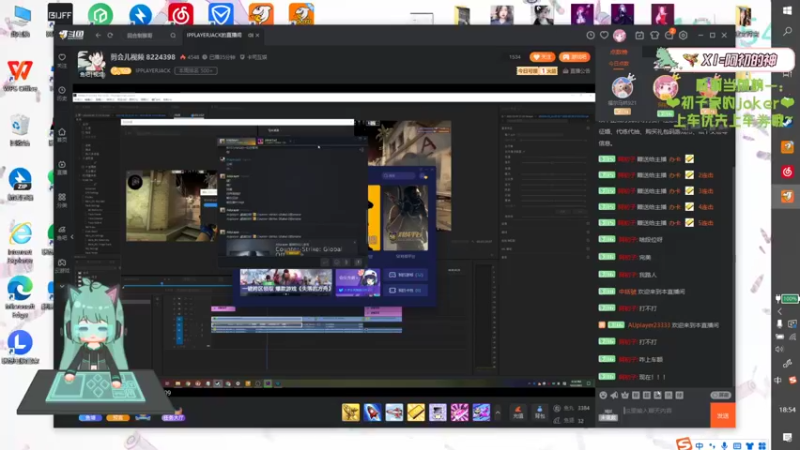Open the BUFF desktop shortcut

pyautogui.click(x=60, y=16)
